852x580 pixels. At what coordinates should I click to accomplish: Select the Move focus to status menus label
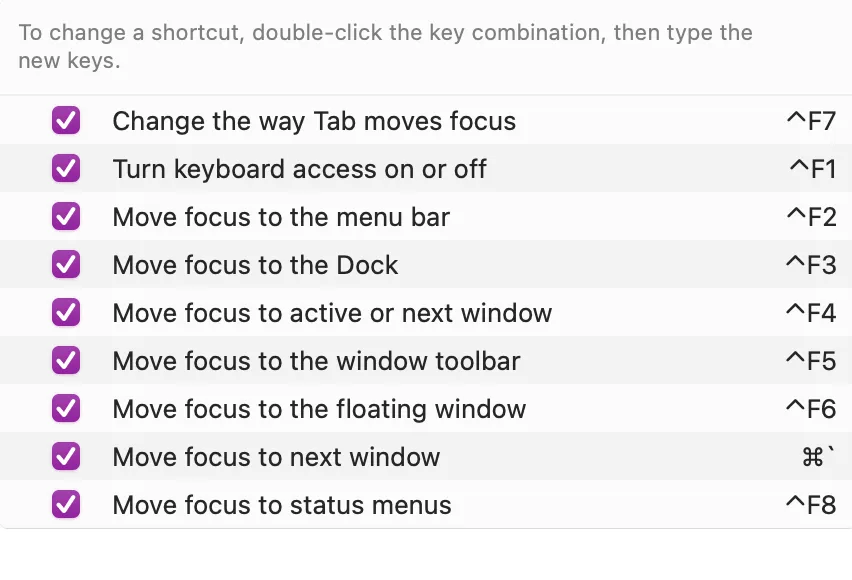point(282,505)
